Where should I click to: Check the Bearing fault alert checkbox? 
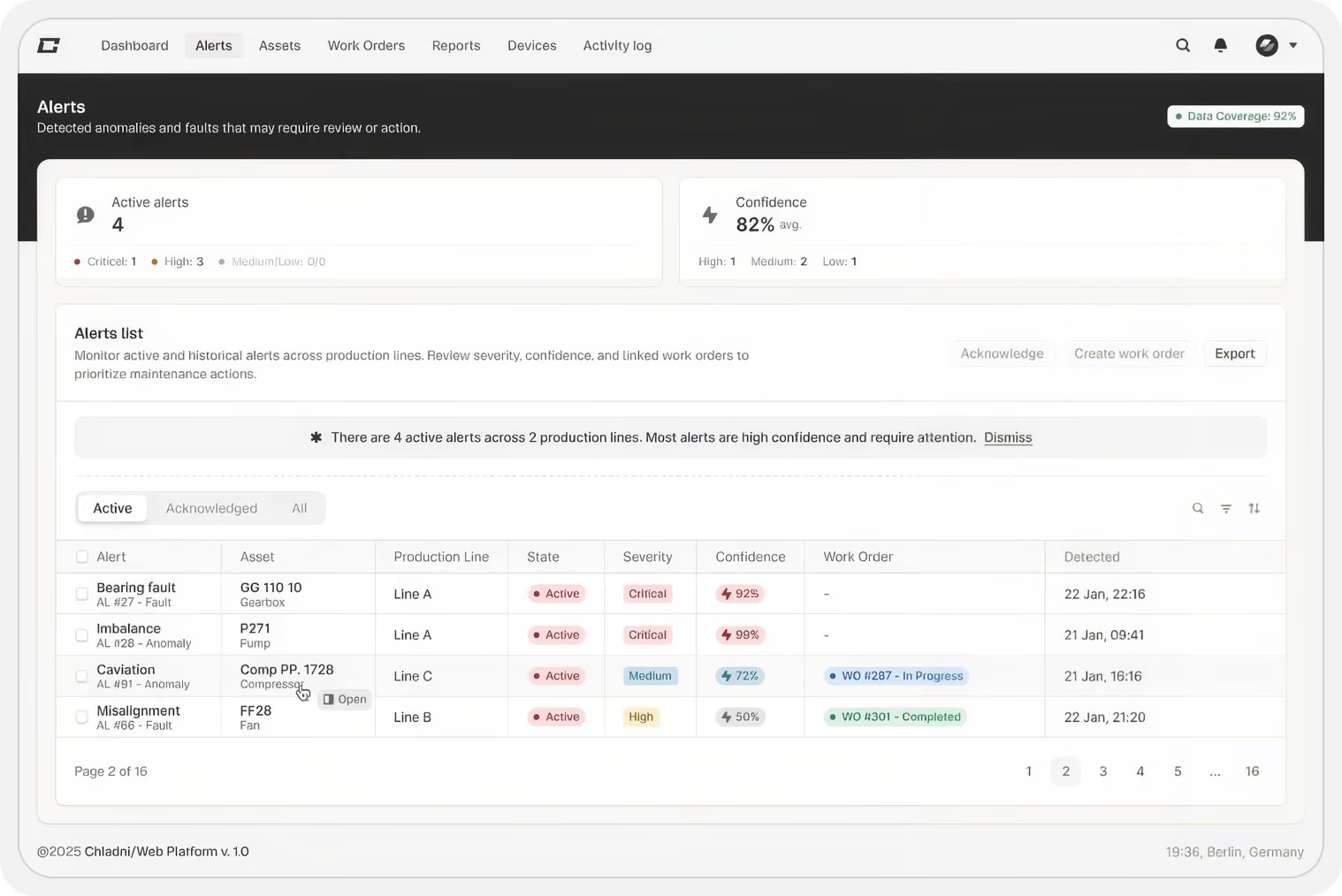[82, 594]
